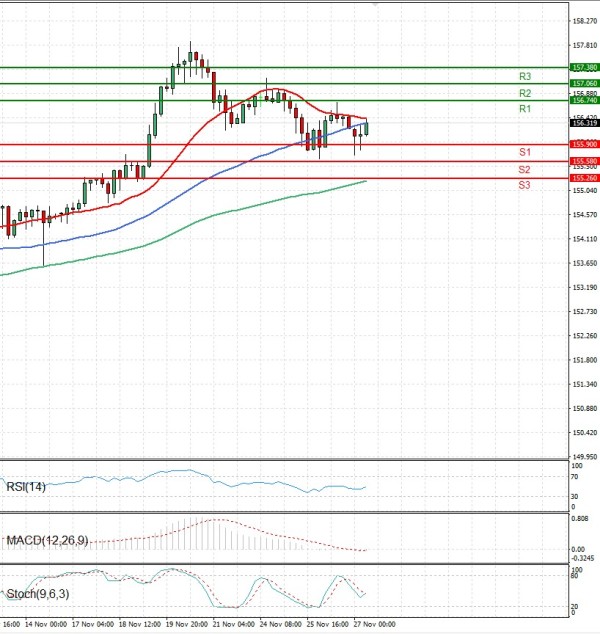Screen dimensions: 600x634
Task: Click the RSI(14) indicator label
Action: point(26,486)
